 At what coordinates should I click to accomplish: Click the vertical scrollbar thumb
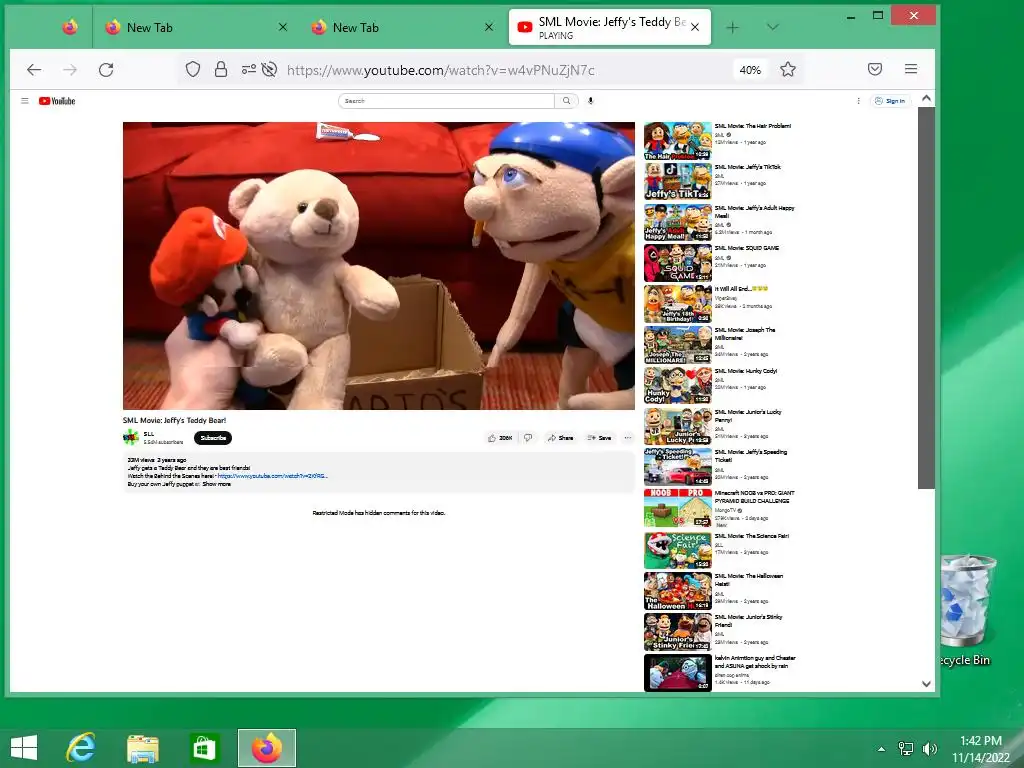tap(926, 298)
